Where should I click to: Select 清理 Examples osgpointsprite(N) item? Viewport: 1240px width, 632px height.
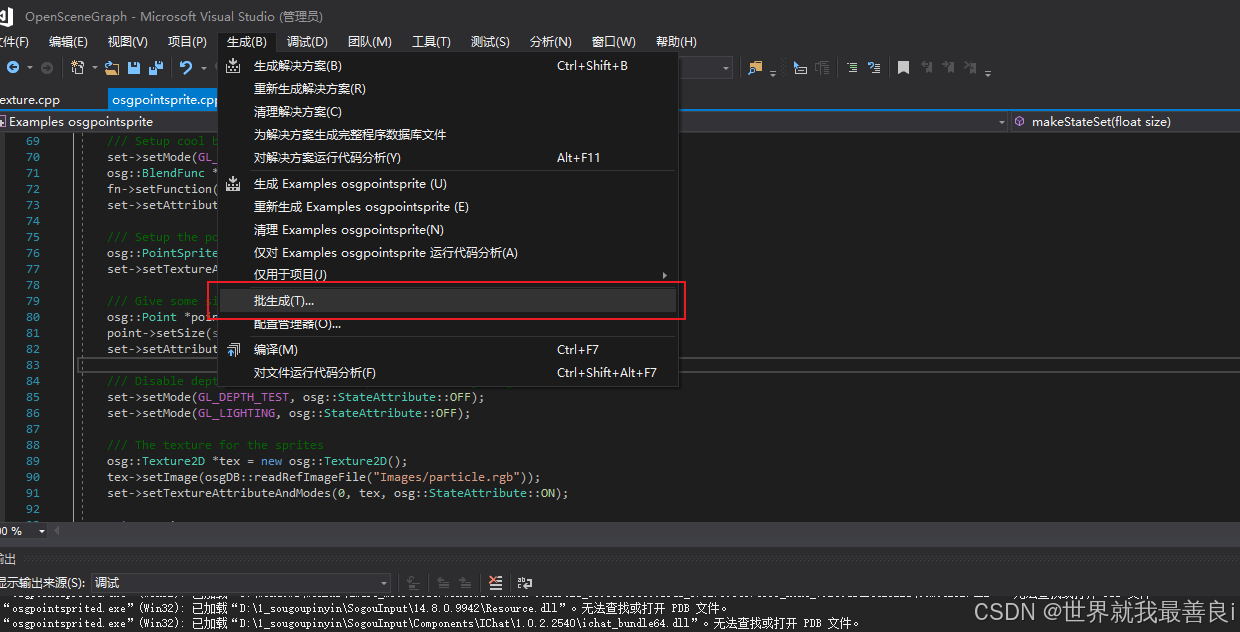click(449, 230)
